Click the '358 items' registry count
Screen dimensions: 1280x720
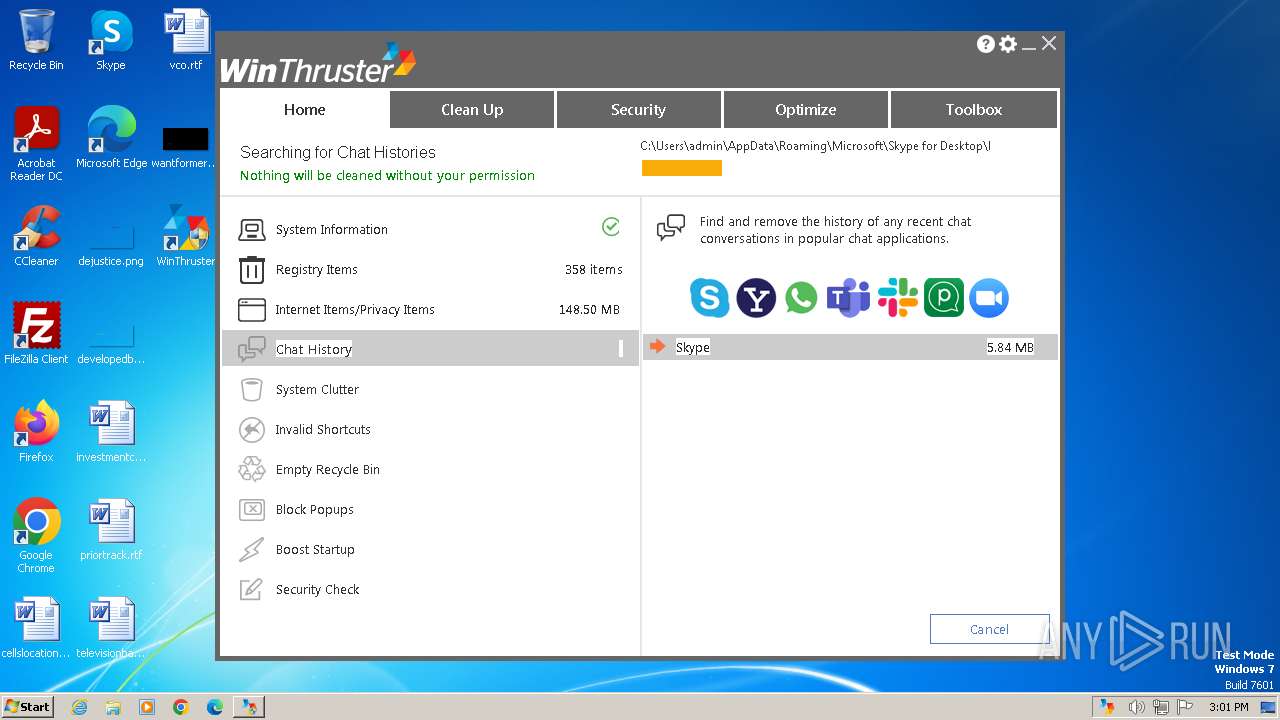(593, 270)
